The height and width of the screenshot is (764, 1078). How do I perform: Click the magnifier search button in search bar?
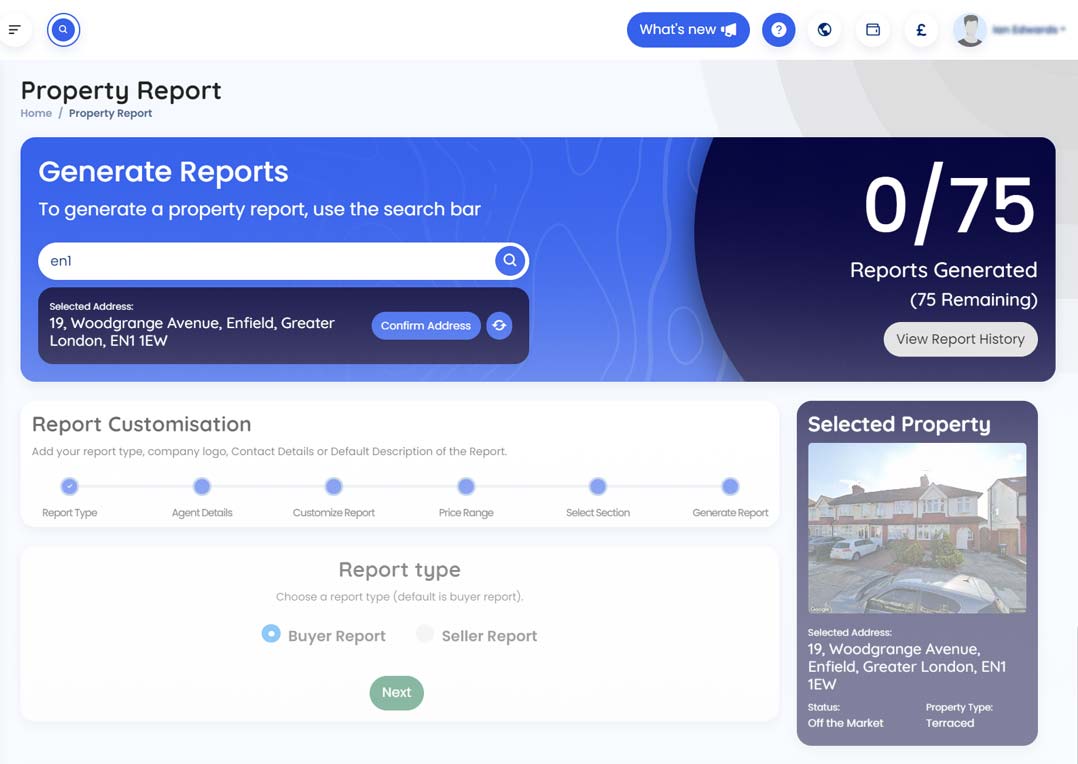[x=509, y=261]
